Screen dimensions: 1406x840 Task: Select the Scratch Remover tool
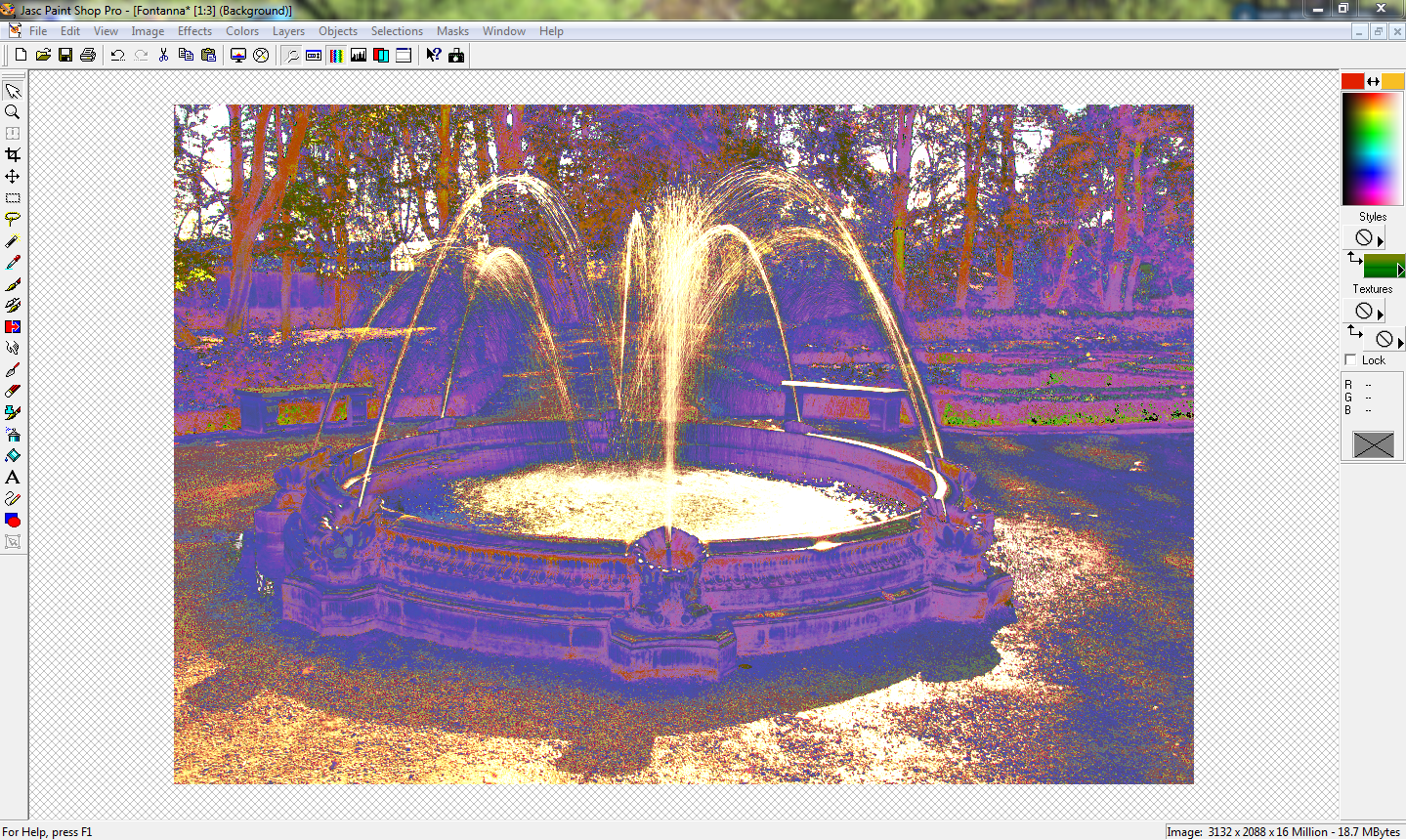click(x=13, y=370)
